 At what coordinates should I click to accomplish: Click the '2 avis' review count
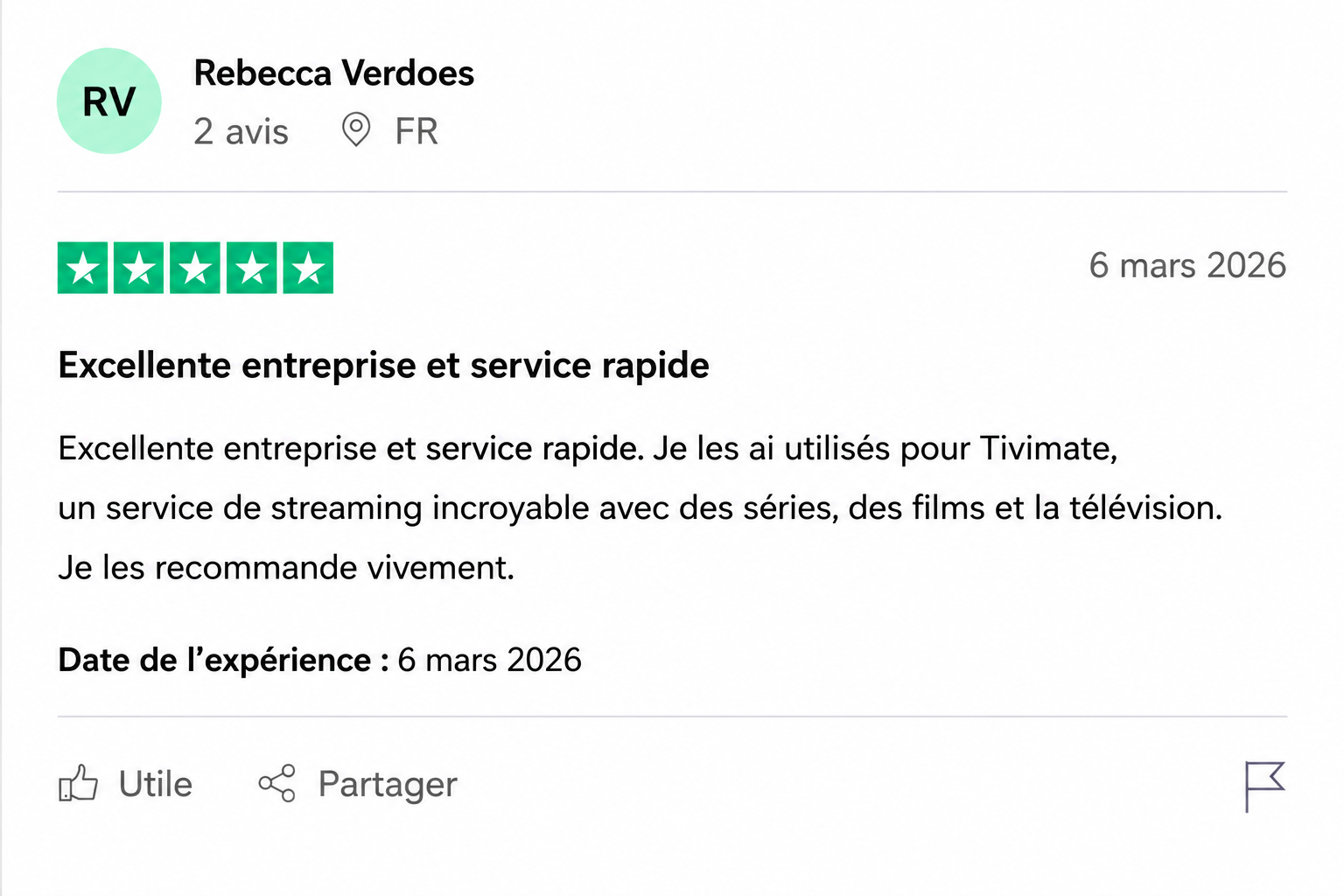point(241,131)
